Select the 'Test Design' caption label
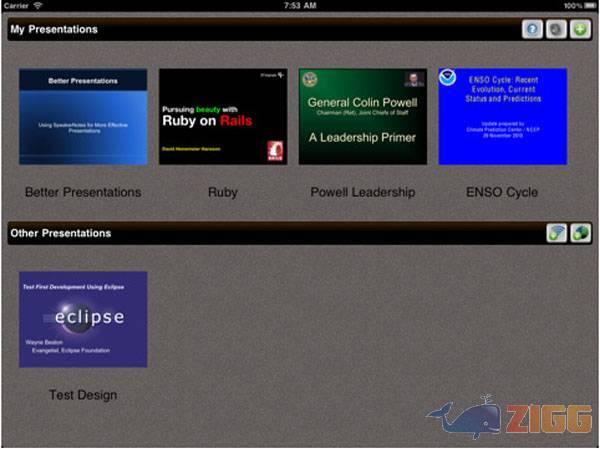The image size is (600, 449). 83,395
